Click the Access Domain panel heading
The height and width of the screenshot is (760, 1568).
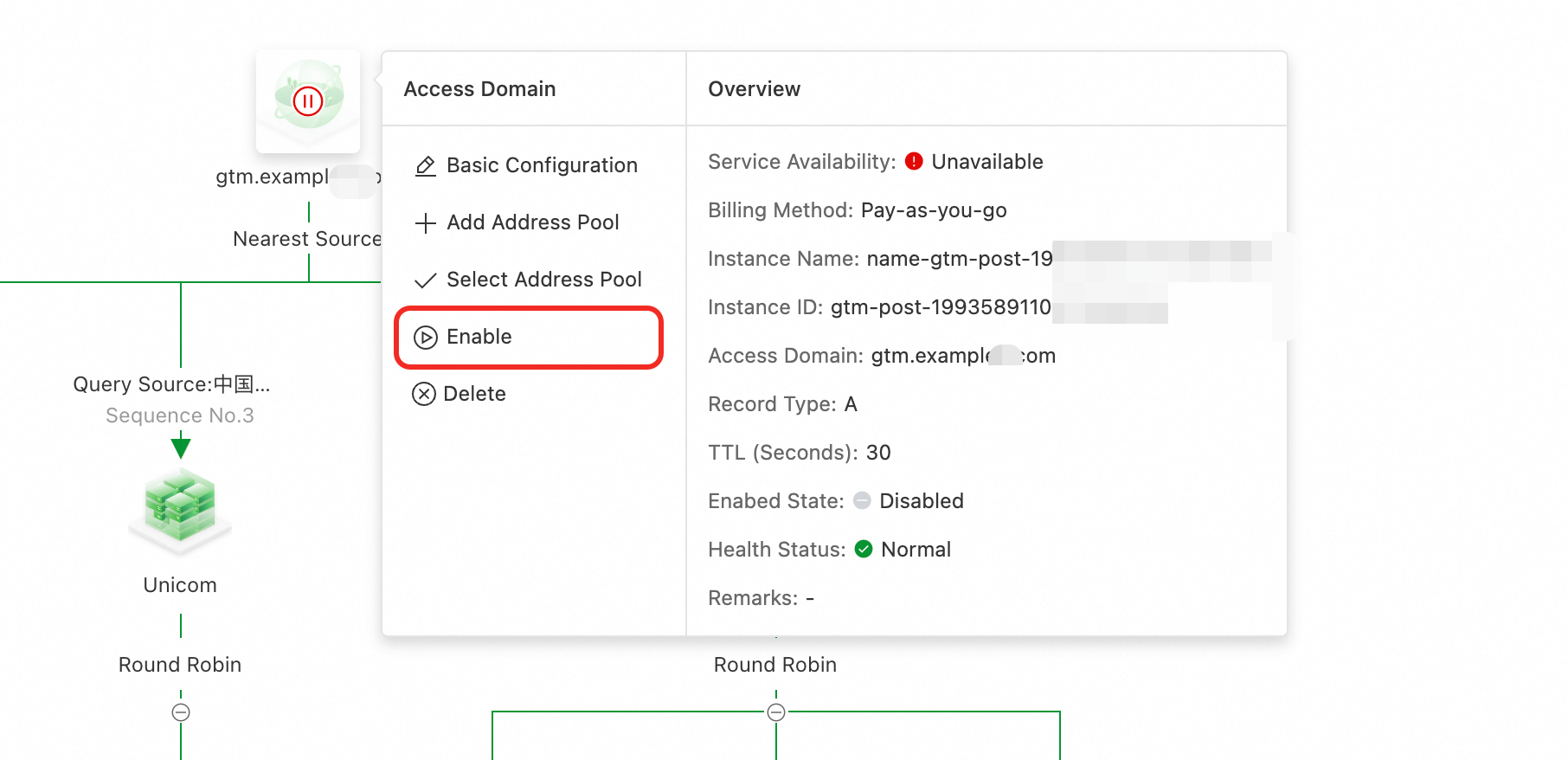coord(479,89)
